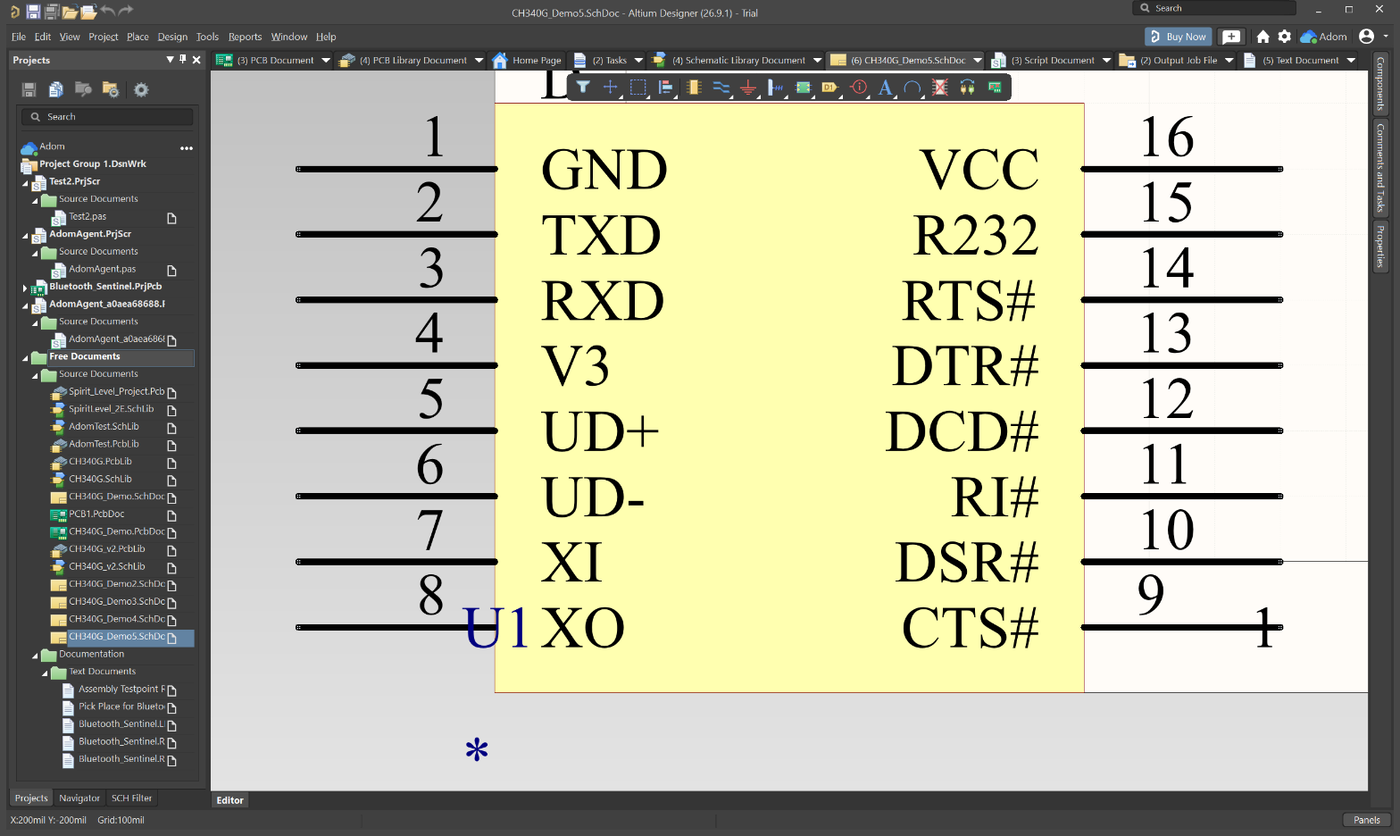Click the Buy Now button
This screenshot has height=836, width=1400.
[x=1178, y=36]
